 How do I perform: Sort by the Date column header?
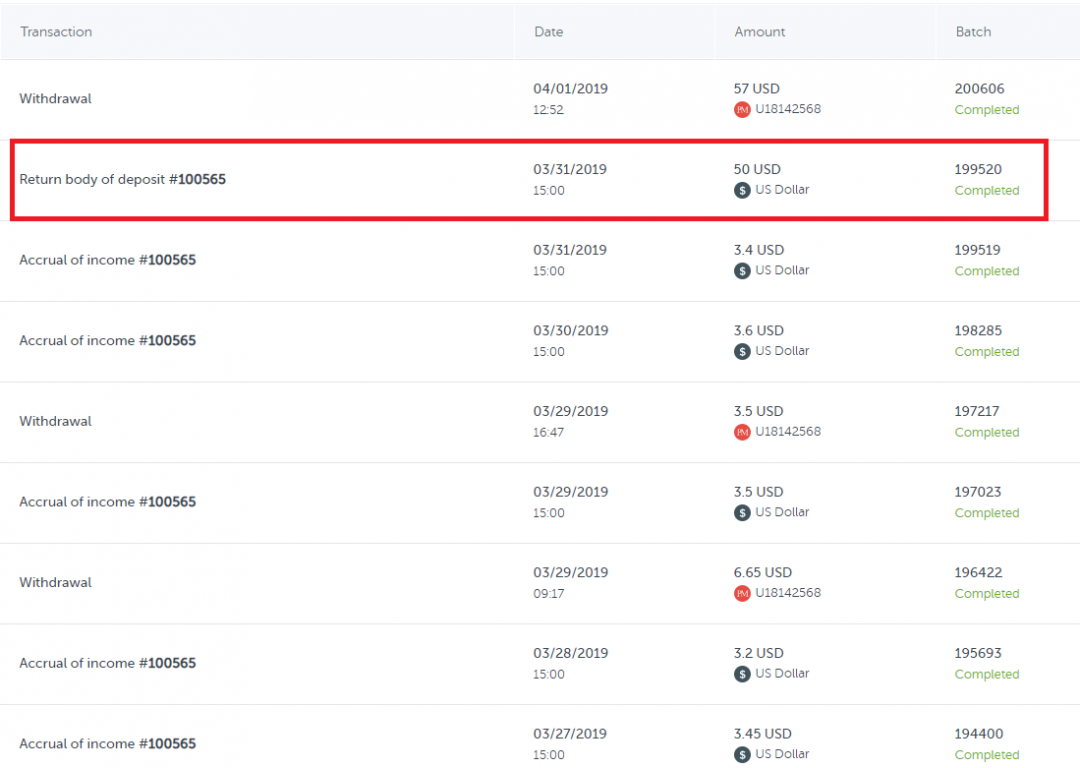pos(548,32)
